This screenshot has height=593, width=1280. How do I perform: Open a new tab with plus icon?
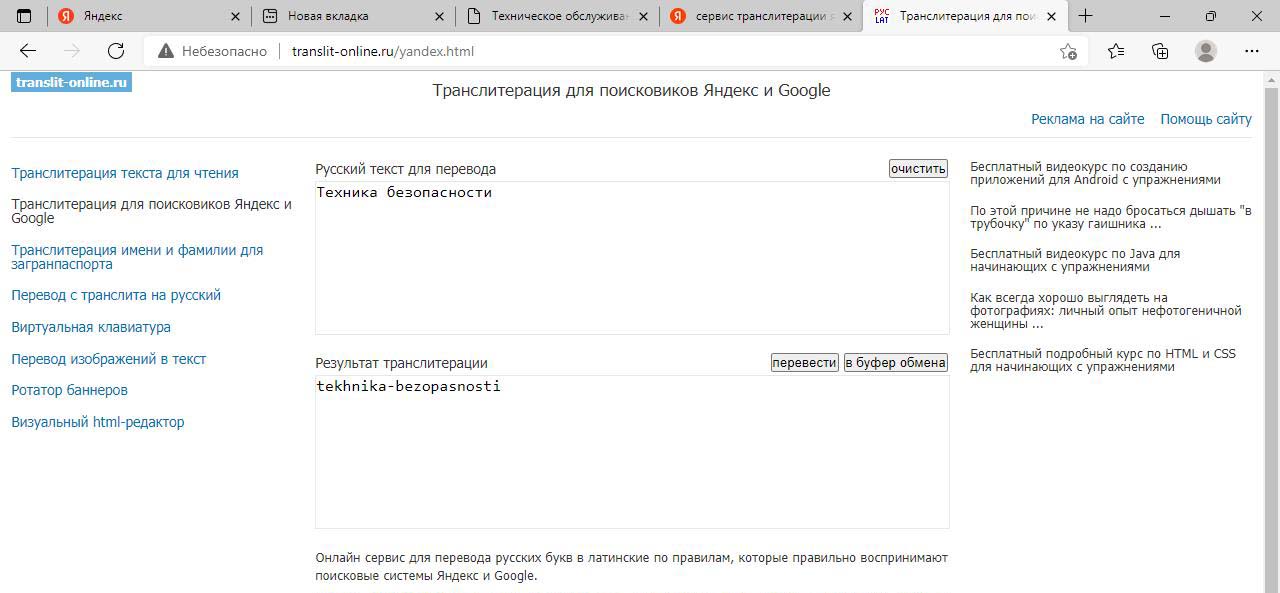[1085, 16]
